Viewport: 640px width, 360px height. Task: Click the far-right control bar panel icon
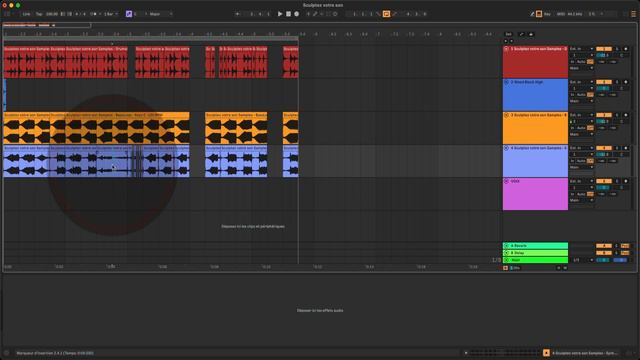pos(633,14)
